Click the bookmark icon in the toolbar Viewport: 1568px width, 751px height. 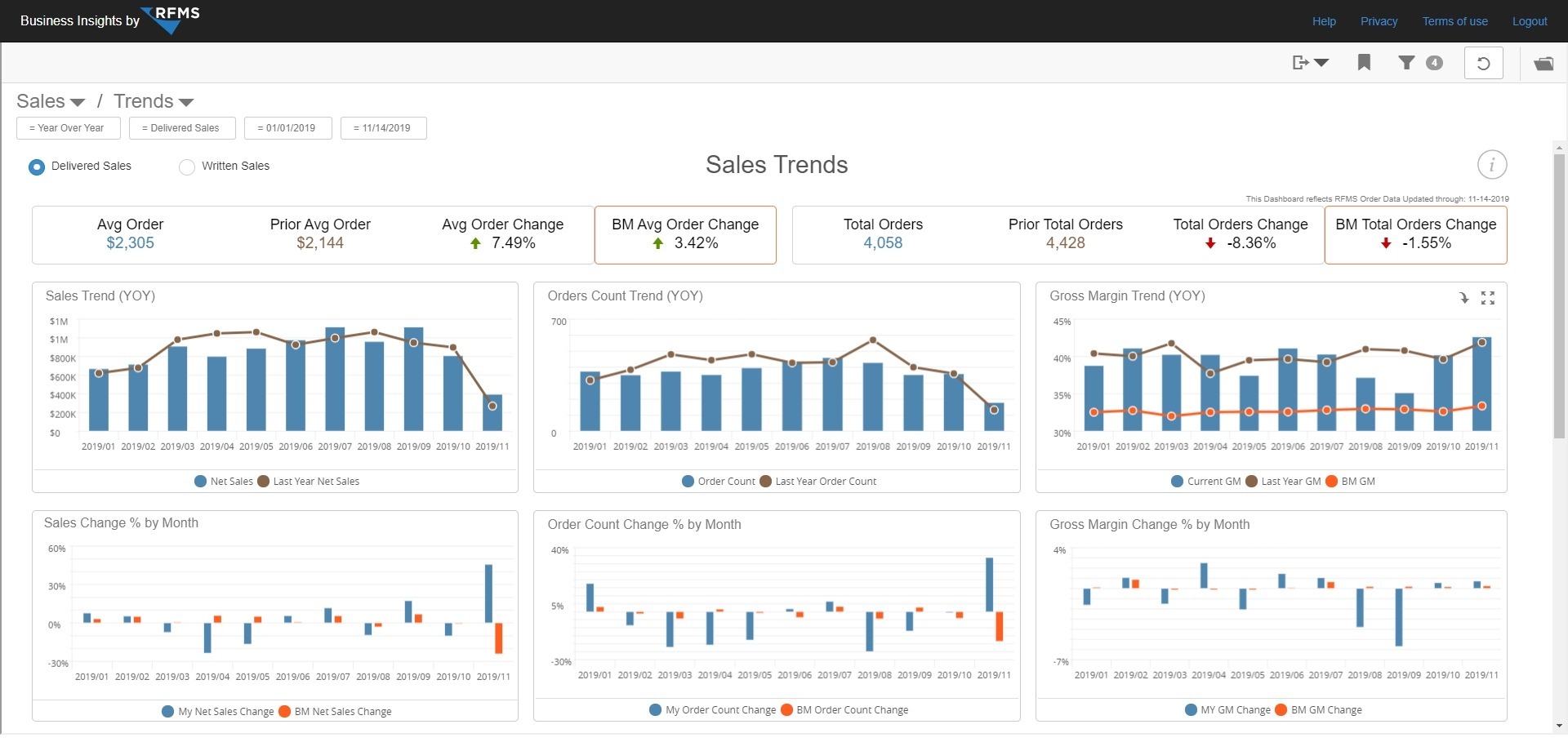1364,62
